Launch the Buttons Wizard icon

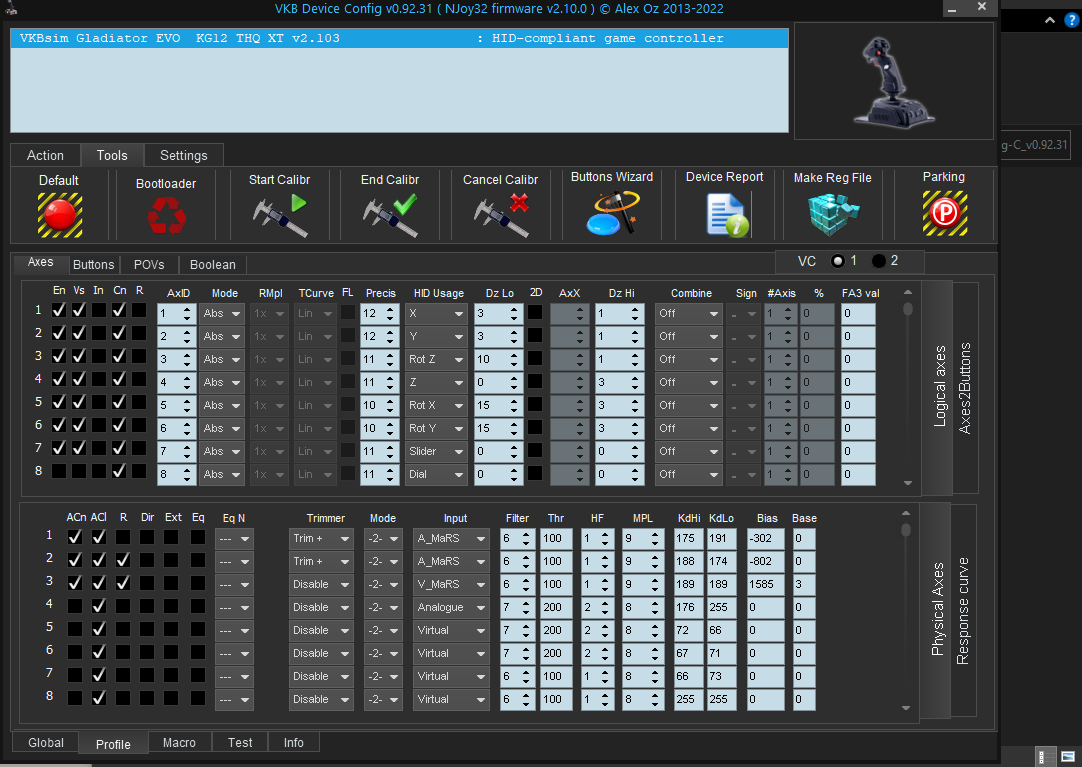(x=612, y=212)
